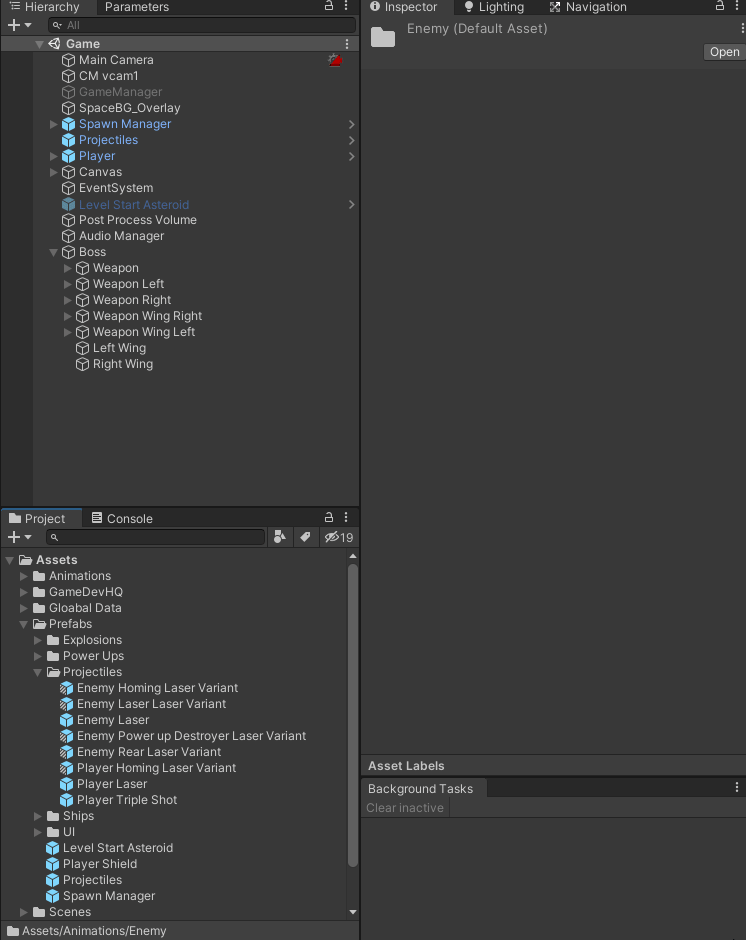Collapse the Boss object children

(53, 252)
